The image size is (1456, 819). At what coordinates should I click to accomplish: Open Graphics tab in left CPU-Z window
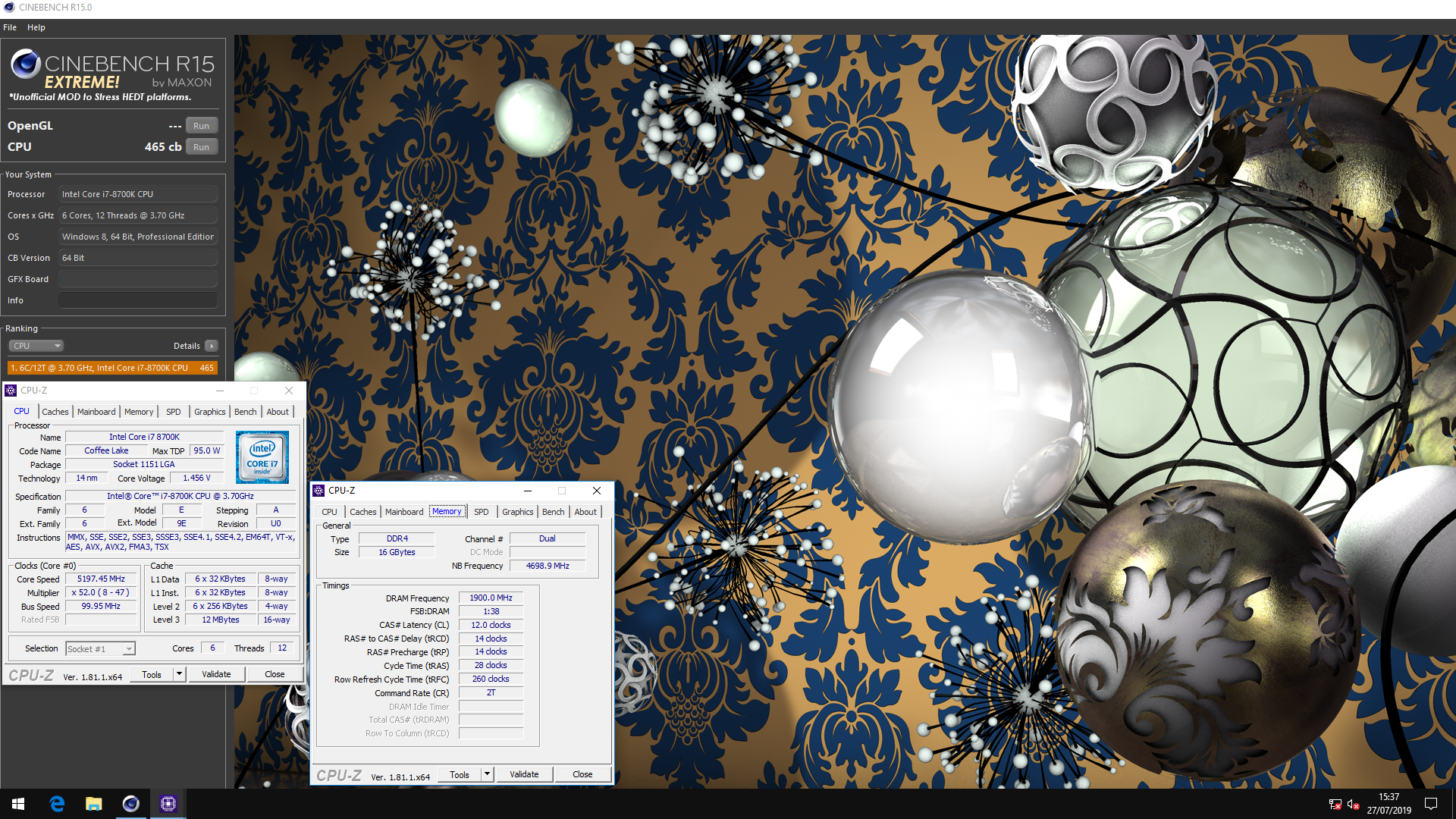click(210, 412)
